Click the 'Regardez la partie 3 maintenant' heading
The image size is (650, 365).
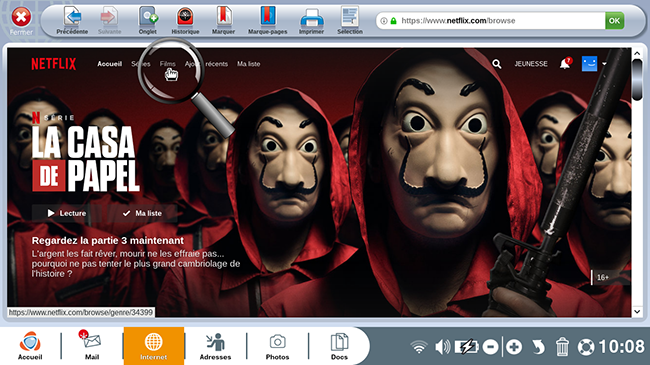108,241
